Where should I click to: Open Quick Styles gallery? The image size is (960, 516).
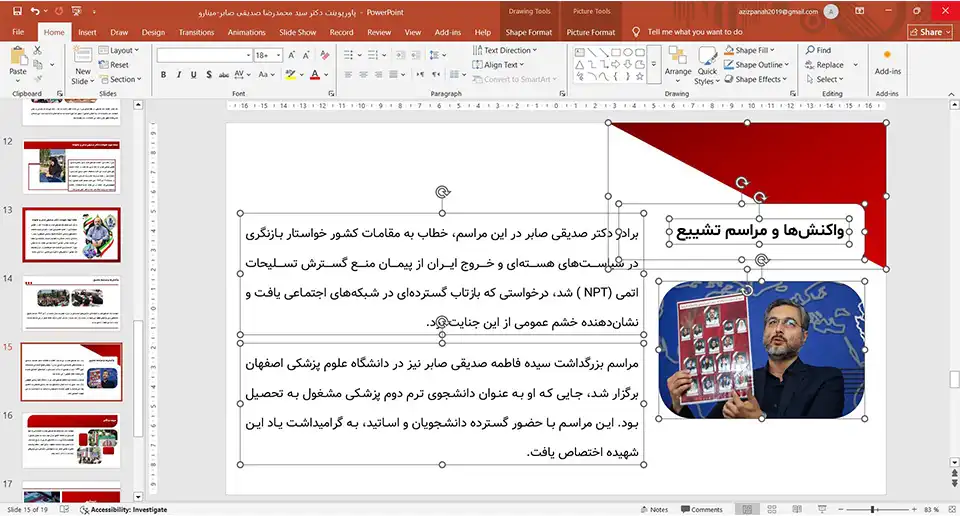click(x=707, y=64)
